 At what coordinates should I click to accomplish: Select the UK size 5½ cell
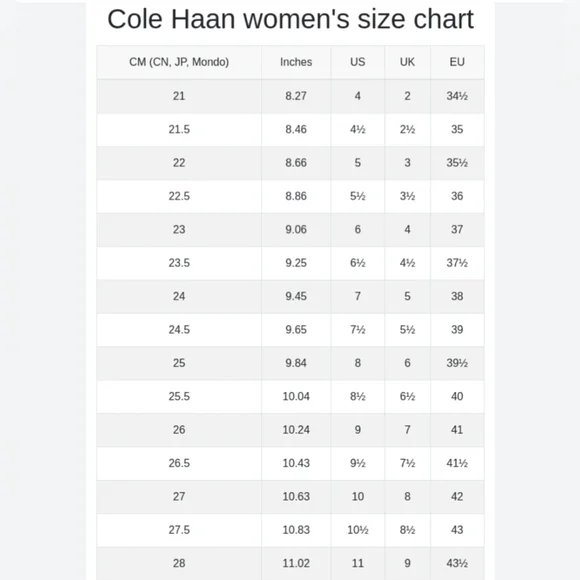pos(407,330)
